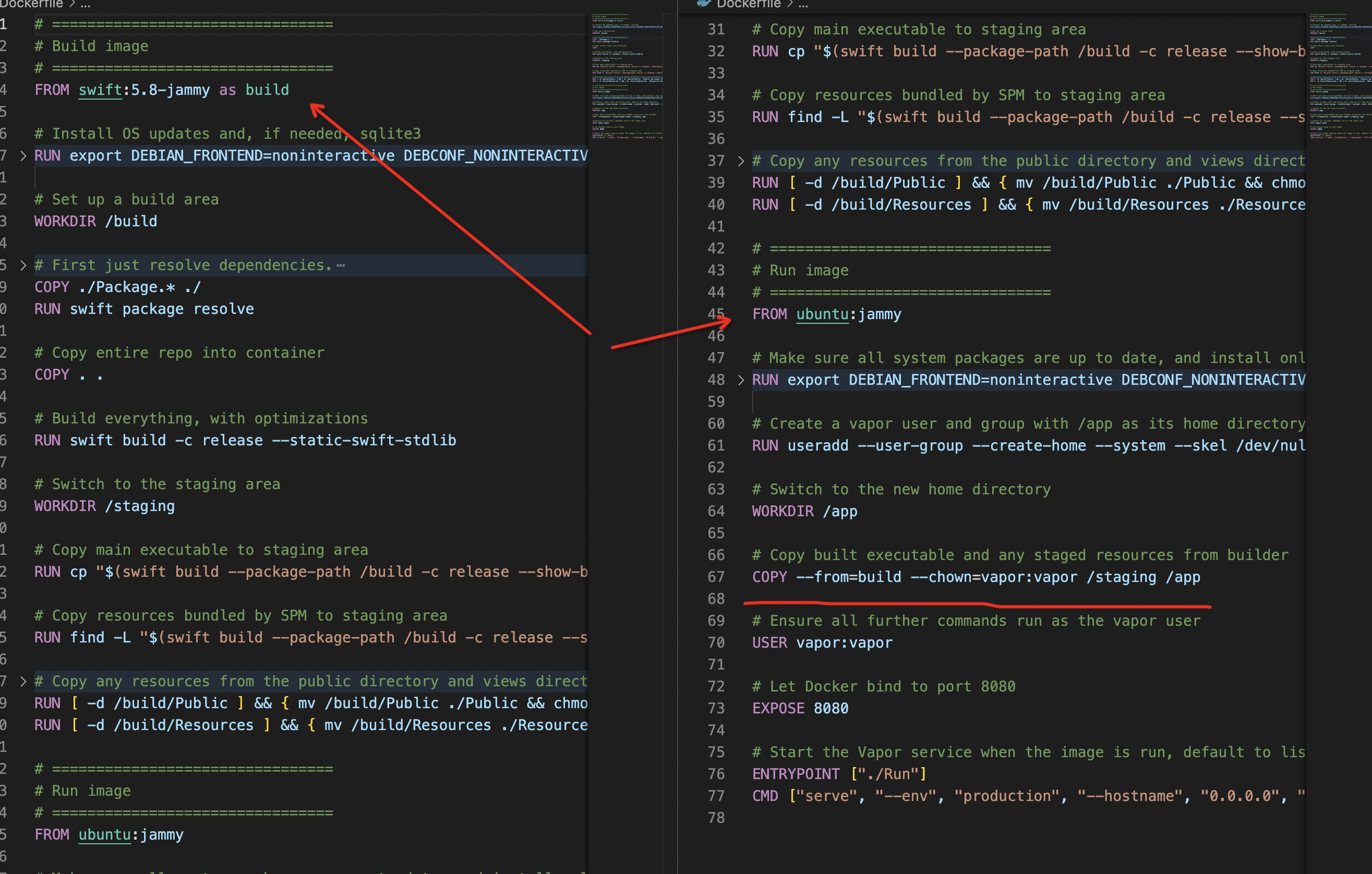1372x874 pixels.
Task: Click '# Copy resources bundled by SPM' comment line 34
Action: click(x=958, y=95)
